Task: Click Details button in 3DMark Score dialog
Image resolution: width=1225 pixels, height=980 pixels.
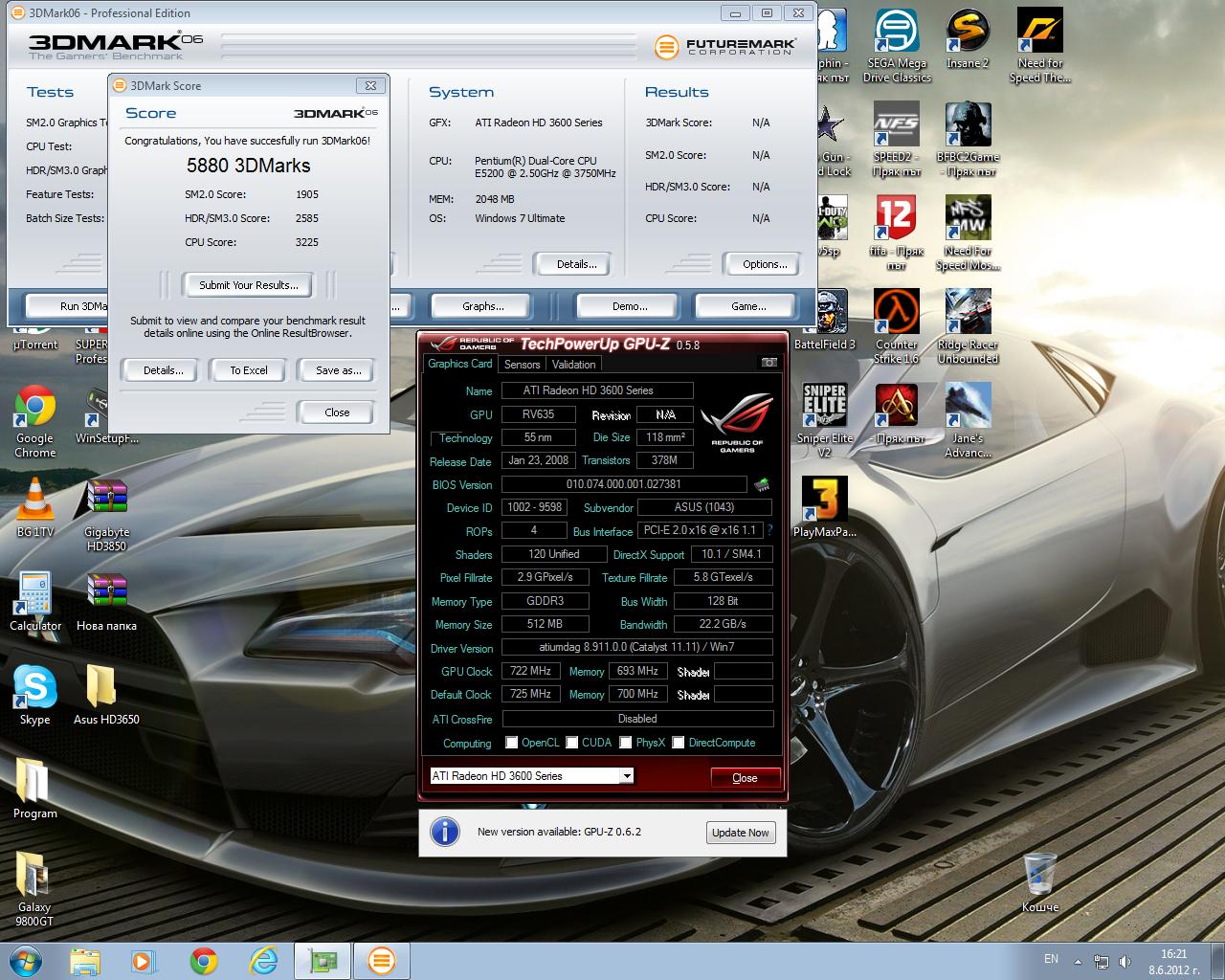Action: coord(164,370)
